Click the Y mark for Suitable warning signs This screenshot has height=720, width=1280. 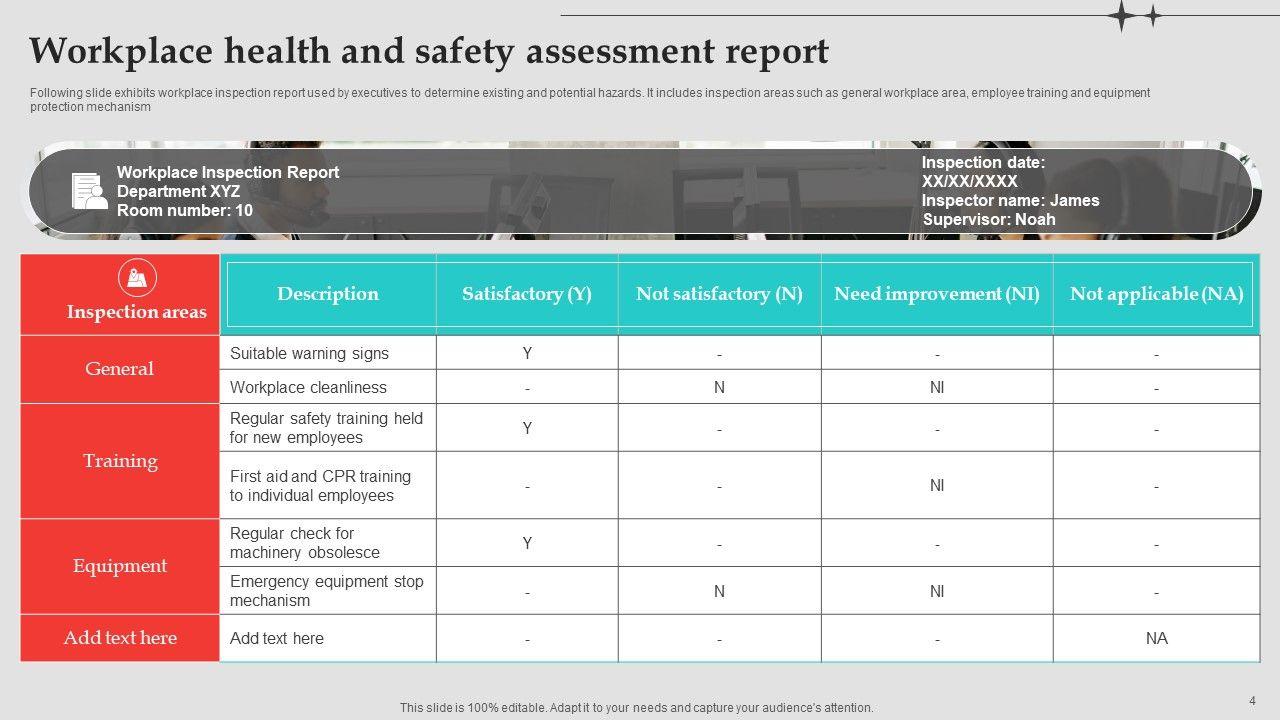[x=527, y=353]
